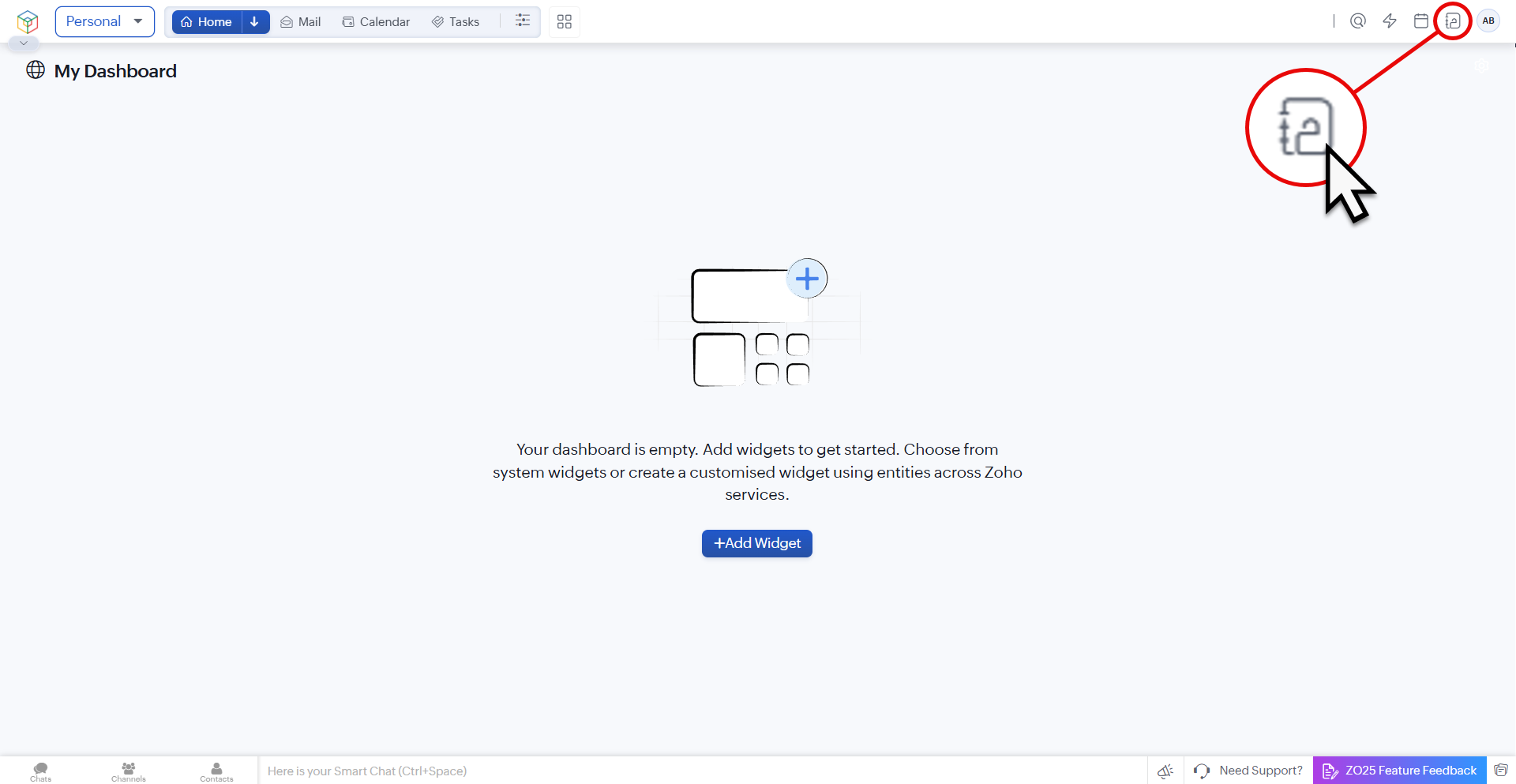Click the ZO25 Feature Feedback button
This screenshot has width=1516, height=784.
pos(1399,771)
